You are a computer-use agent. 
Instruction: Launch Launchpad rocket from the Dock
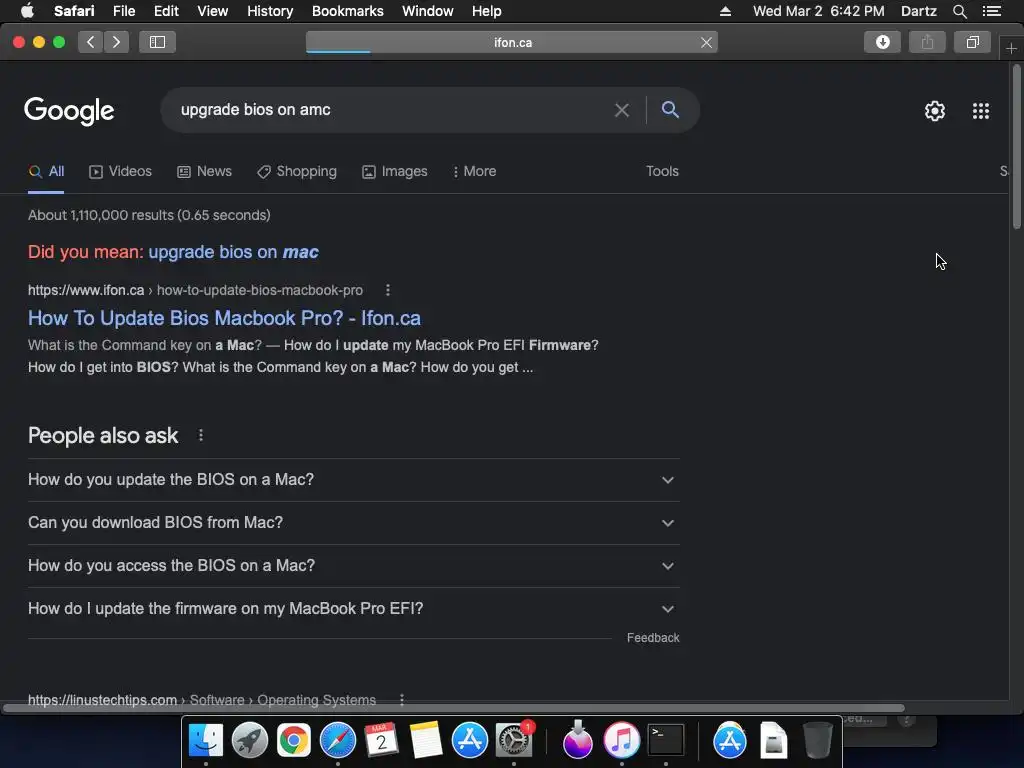249,741
